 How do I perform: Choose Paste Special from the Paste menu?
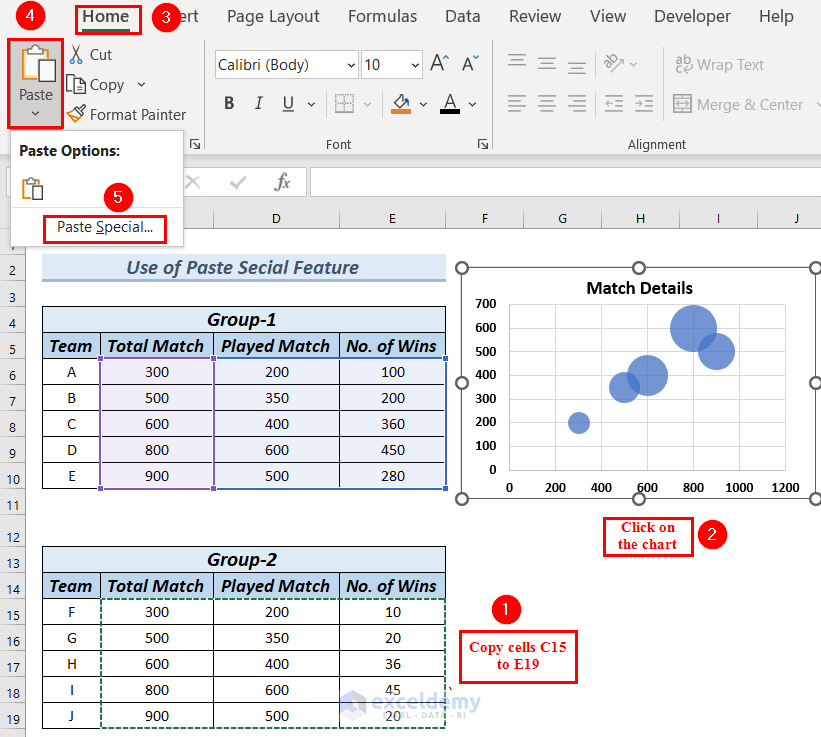(104, 229)
